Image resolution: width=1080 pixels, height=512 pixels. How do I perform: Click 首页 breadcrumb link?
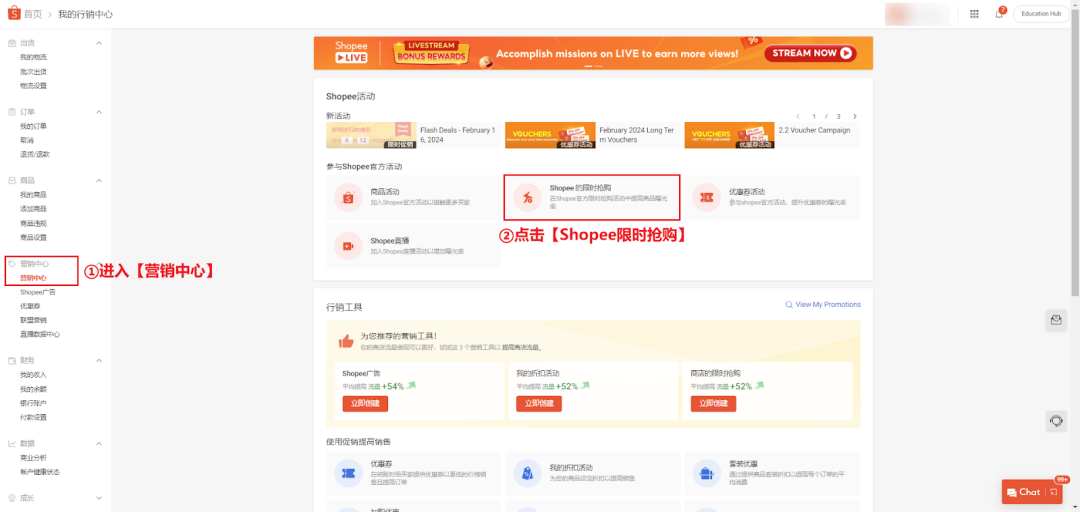32,14
